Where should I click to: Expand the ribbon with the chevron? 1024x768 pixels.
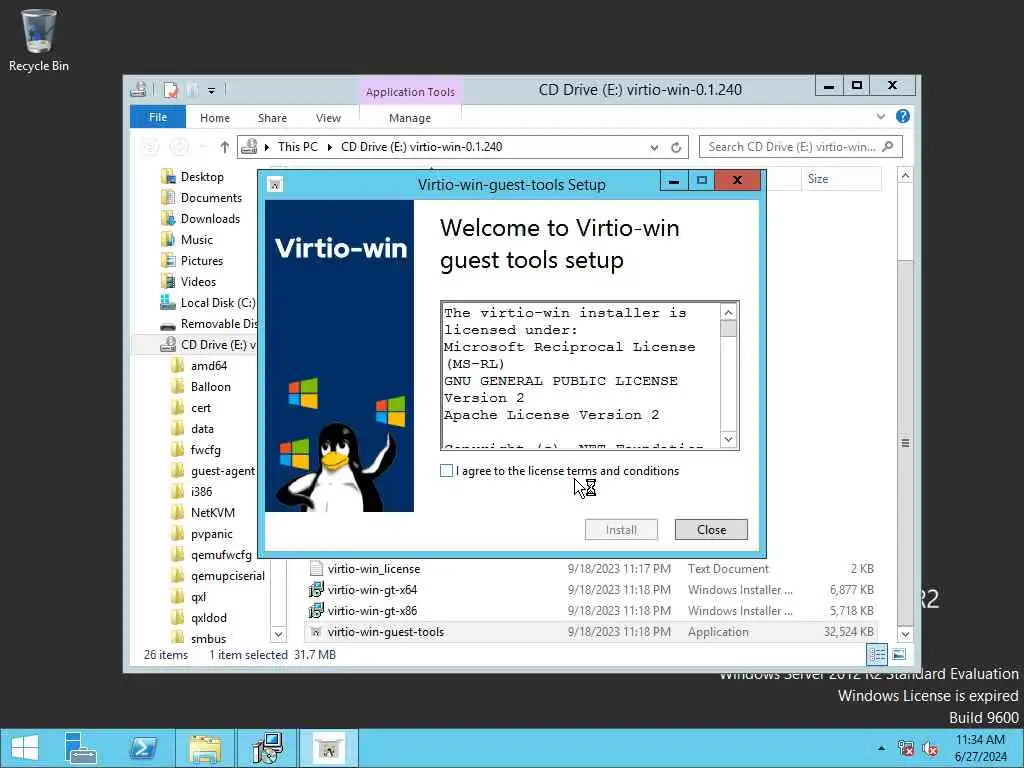881,117
